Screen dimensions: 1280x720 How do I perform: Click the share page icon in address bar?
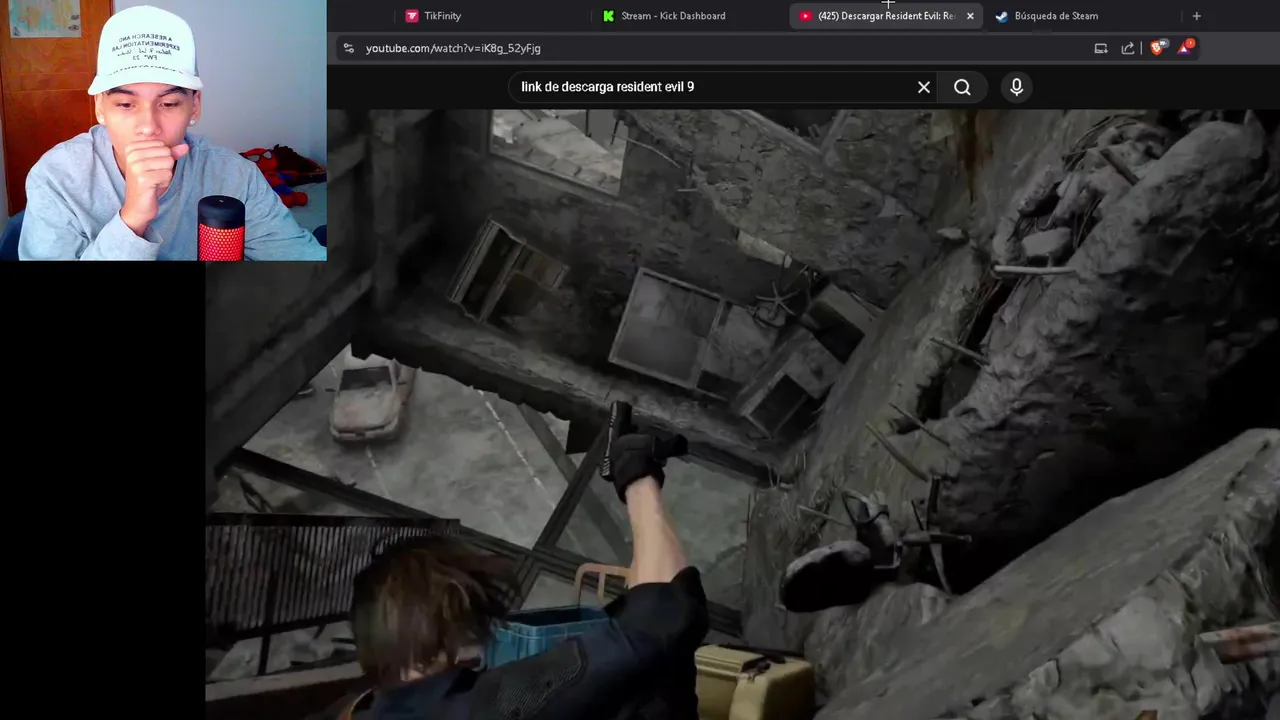coord(1128,48)
